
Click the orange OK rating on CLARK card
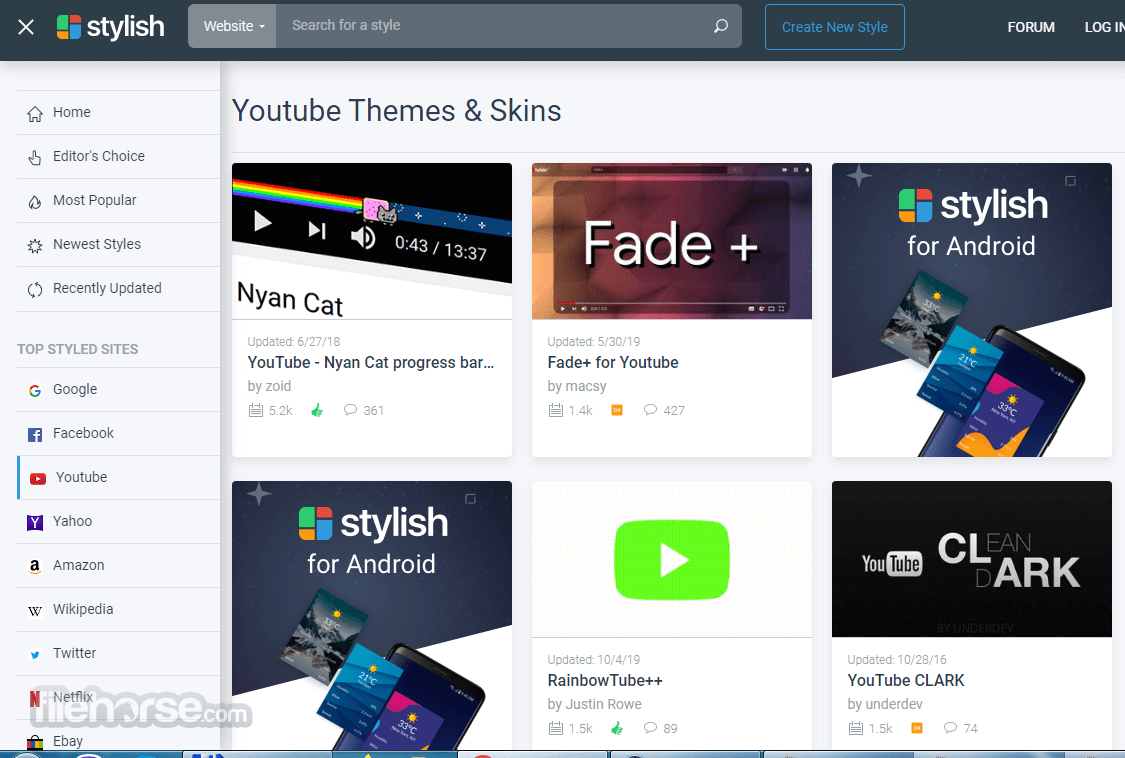point(917,729)
